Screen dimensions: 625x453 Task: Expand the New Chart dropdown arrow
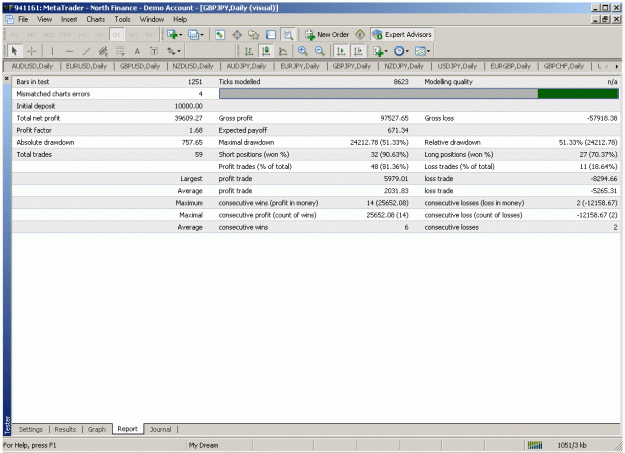[x=181, y=35]
